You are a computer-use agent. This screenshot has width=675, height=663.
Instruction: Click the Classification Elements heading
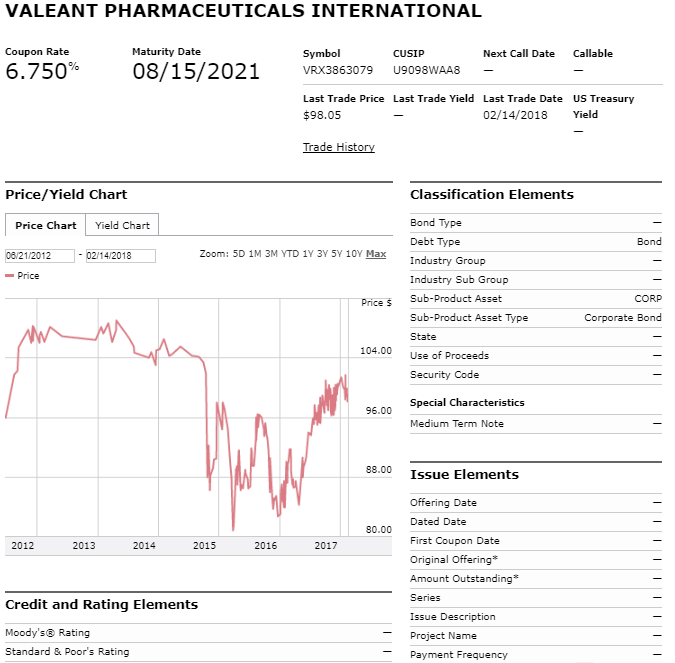click(x=492, y=195)
